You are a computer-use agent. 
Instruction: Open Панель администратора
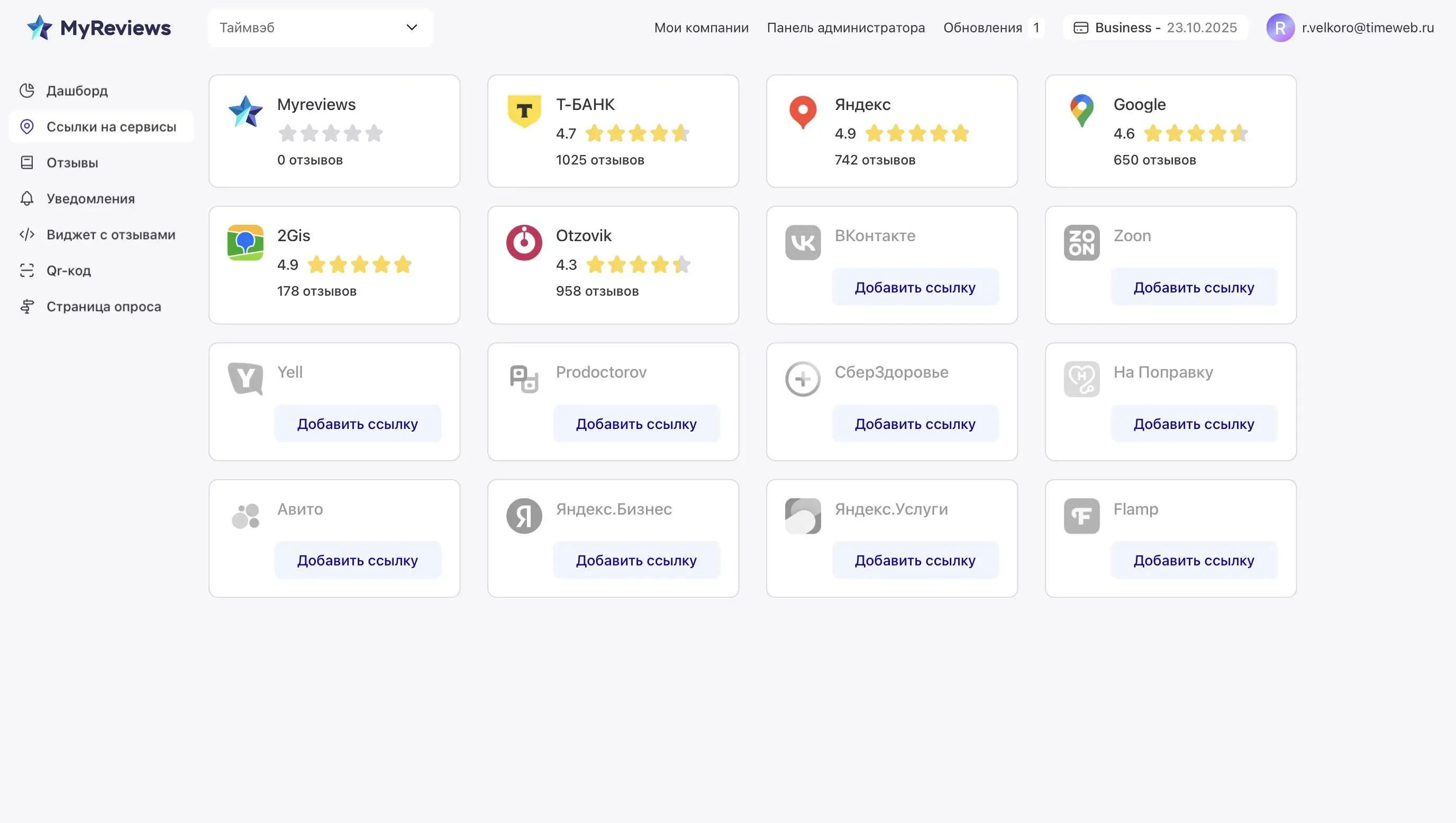[845, 28]
